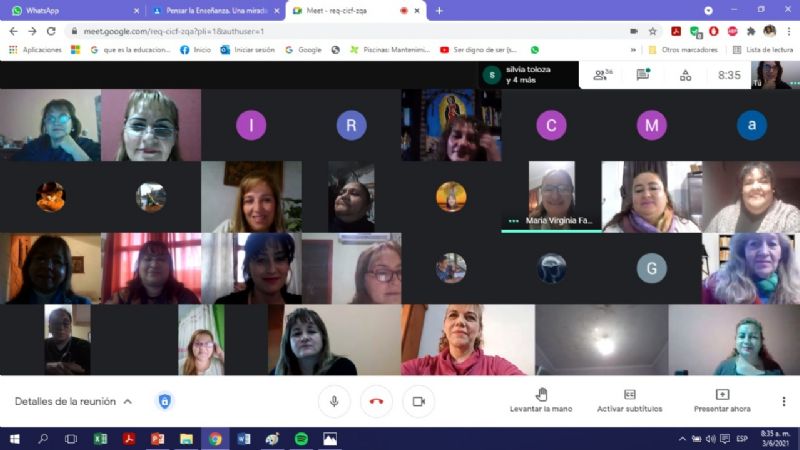Select the participant avatar with letter C
This screenshot has width=800, height=450.
[x=551, y=125]
